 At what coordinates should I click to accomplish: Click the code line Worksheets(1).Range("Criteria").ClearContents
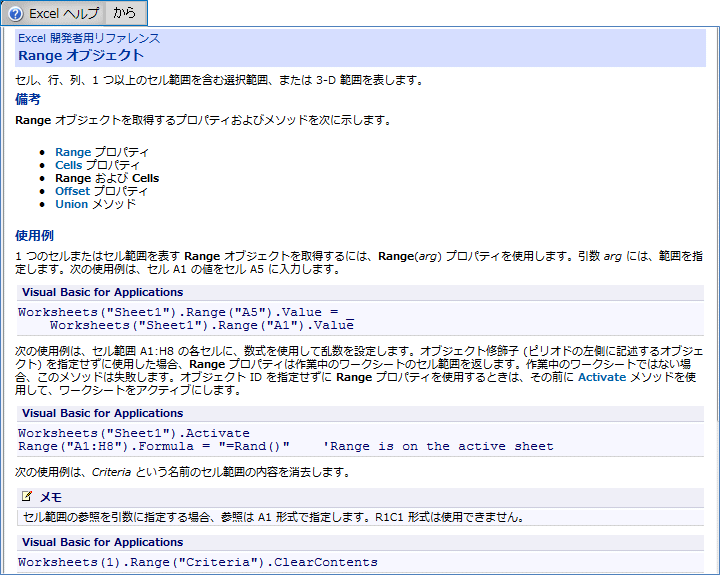(198, 562)
